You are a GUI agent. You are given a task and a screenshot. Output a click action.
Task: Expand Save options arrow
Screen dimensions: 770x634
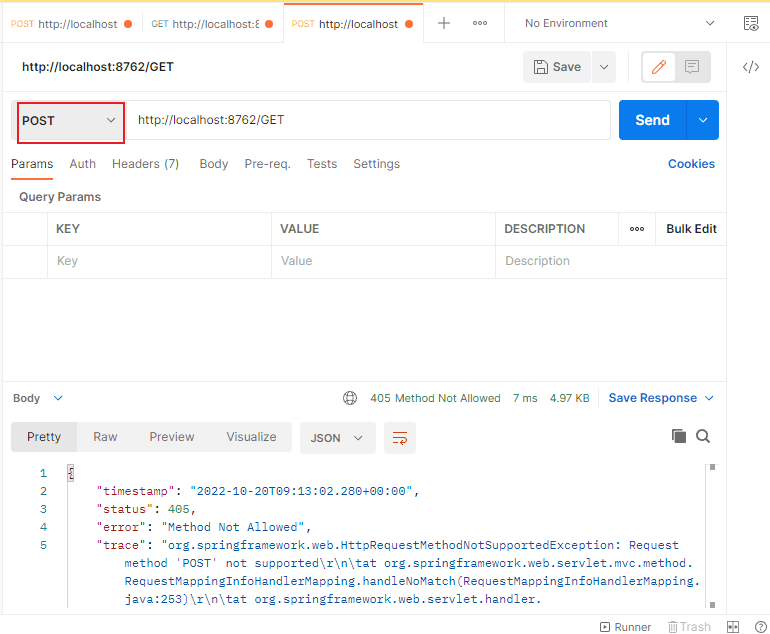[604, 67]
